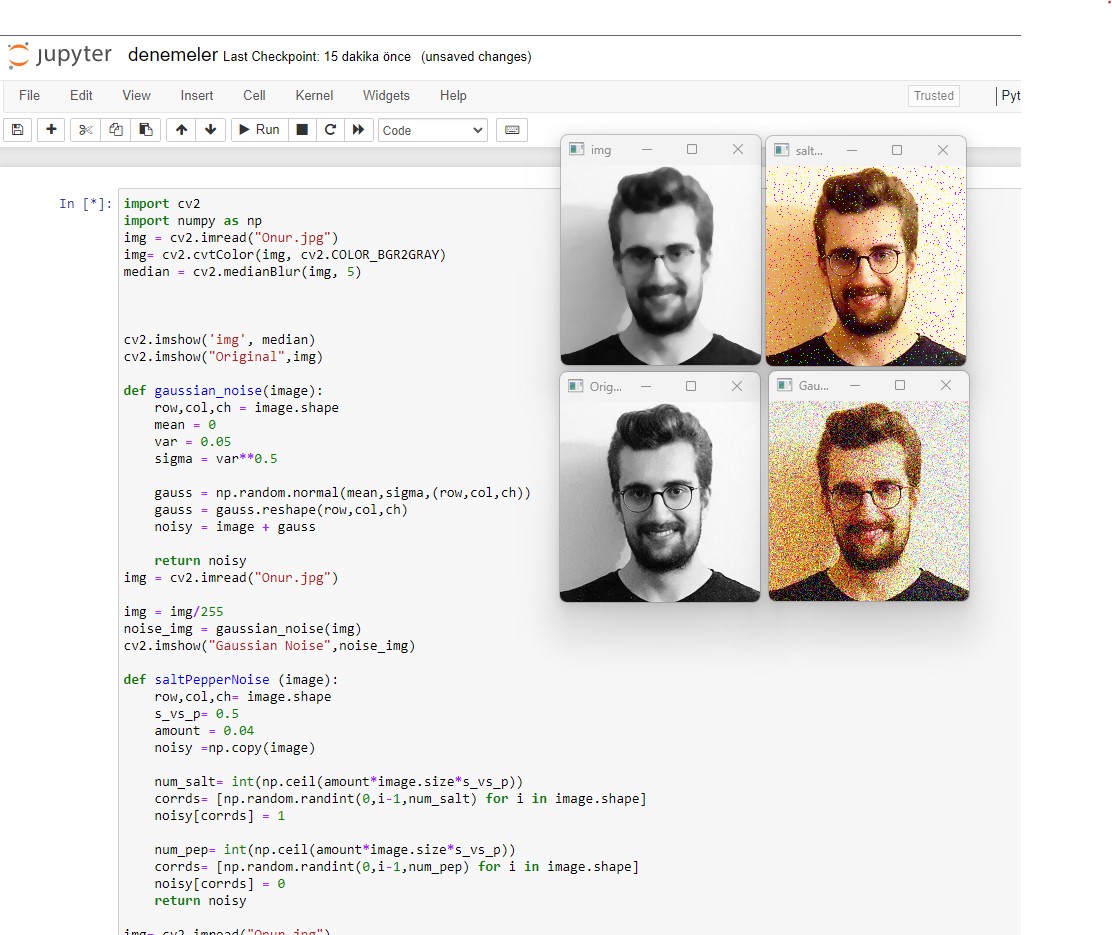Maximize the Orig... window
Viewport: 1112px width, 935px height.
(691, 386)
